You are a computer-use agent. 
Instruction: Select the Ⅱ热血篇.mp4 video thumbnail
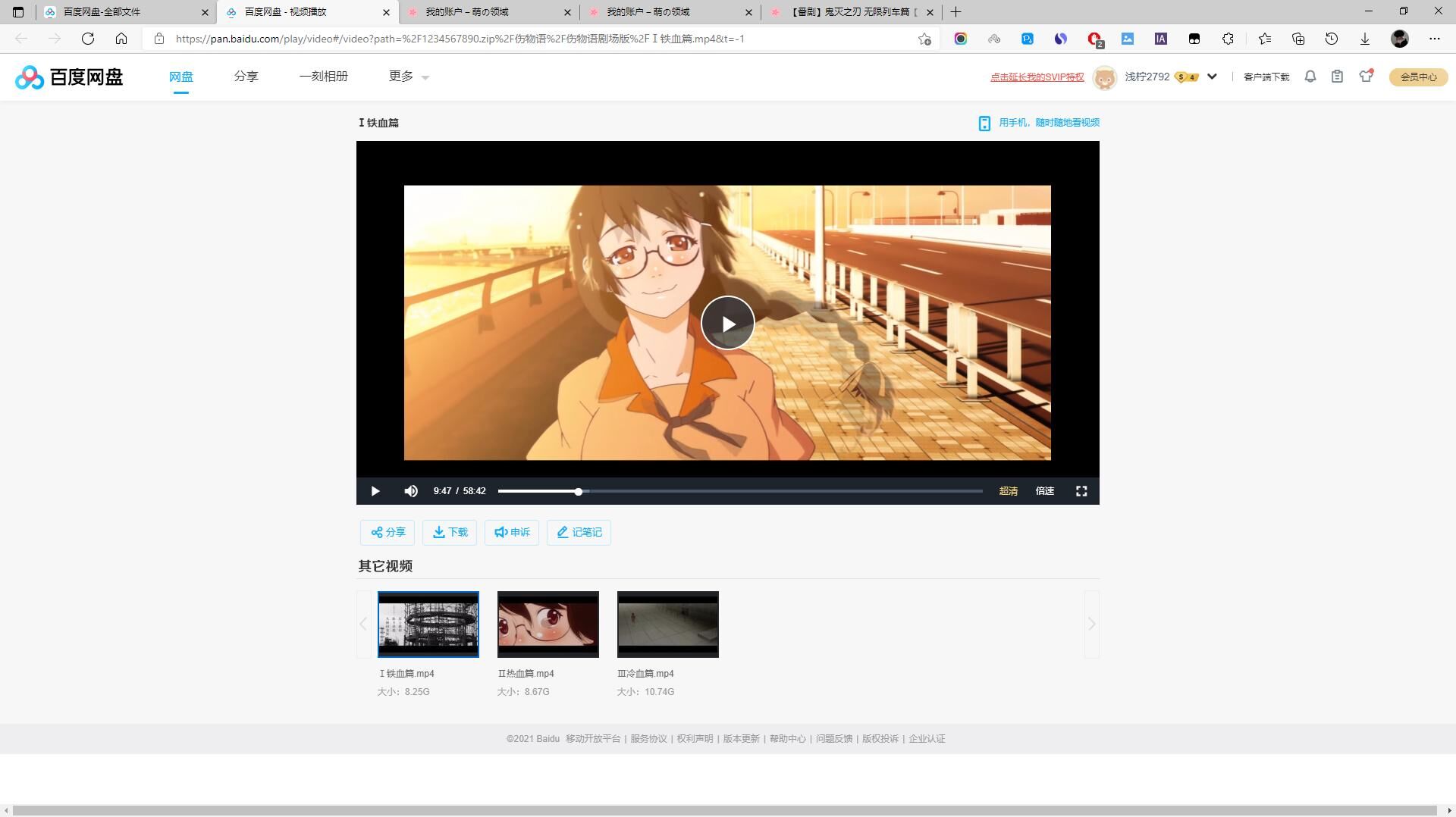548,624
